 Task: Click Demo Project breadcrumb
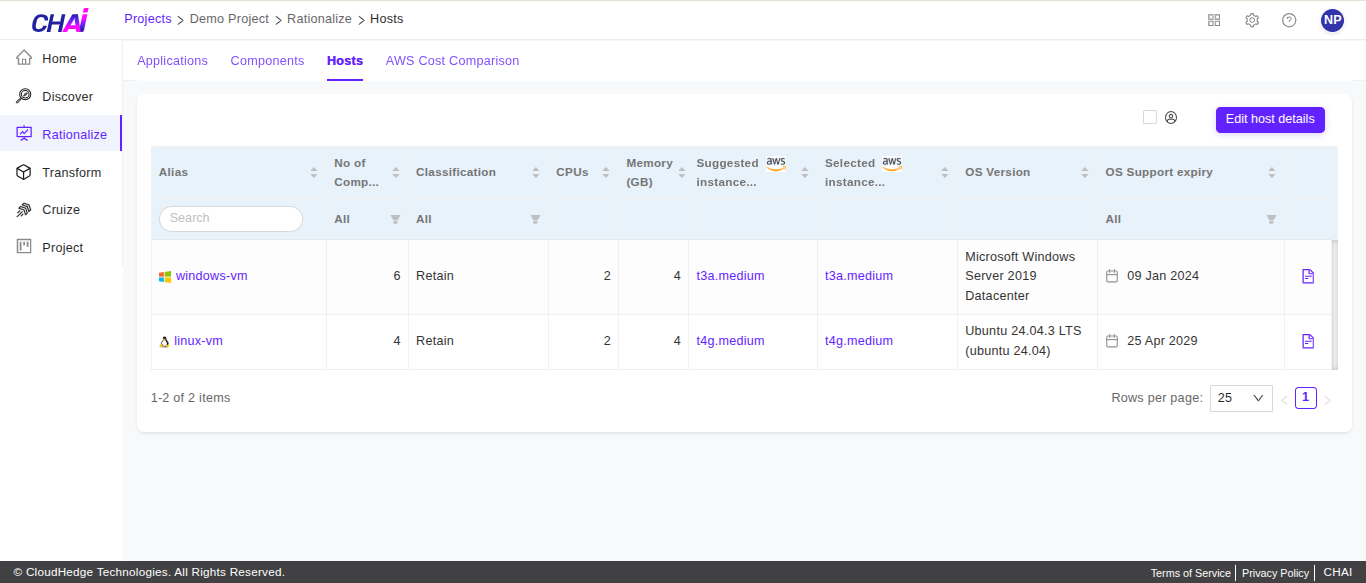(229, 19)
